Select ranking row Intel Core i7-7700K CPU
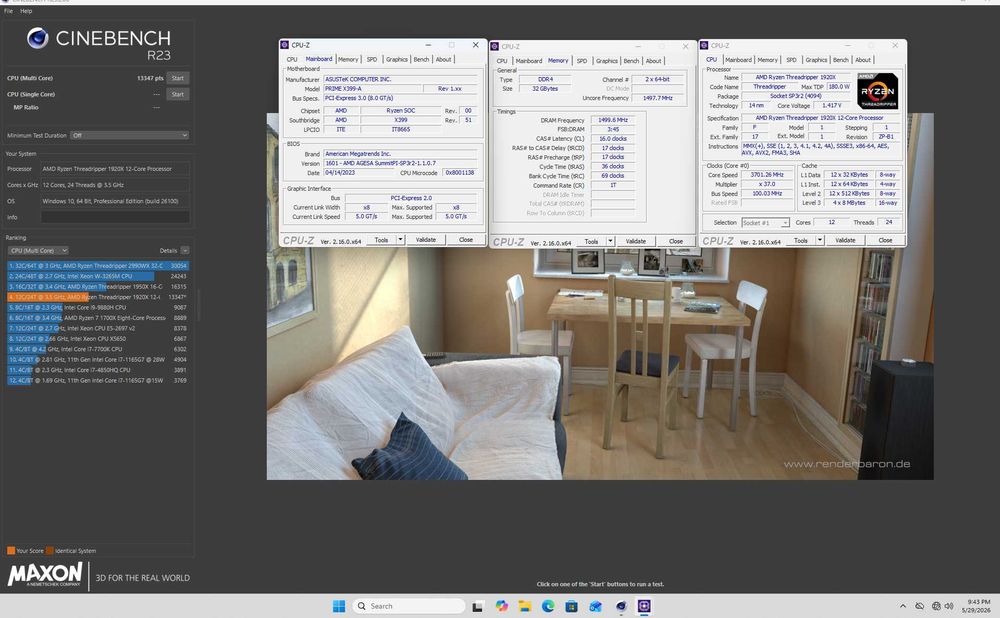This screenshot has height=618, width=1000. pos(98,349)
